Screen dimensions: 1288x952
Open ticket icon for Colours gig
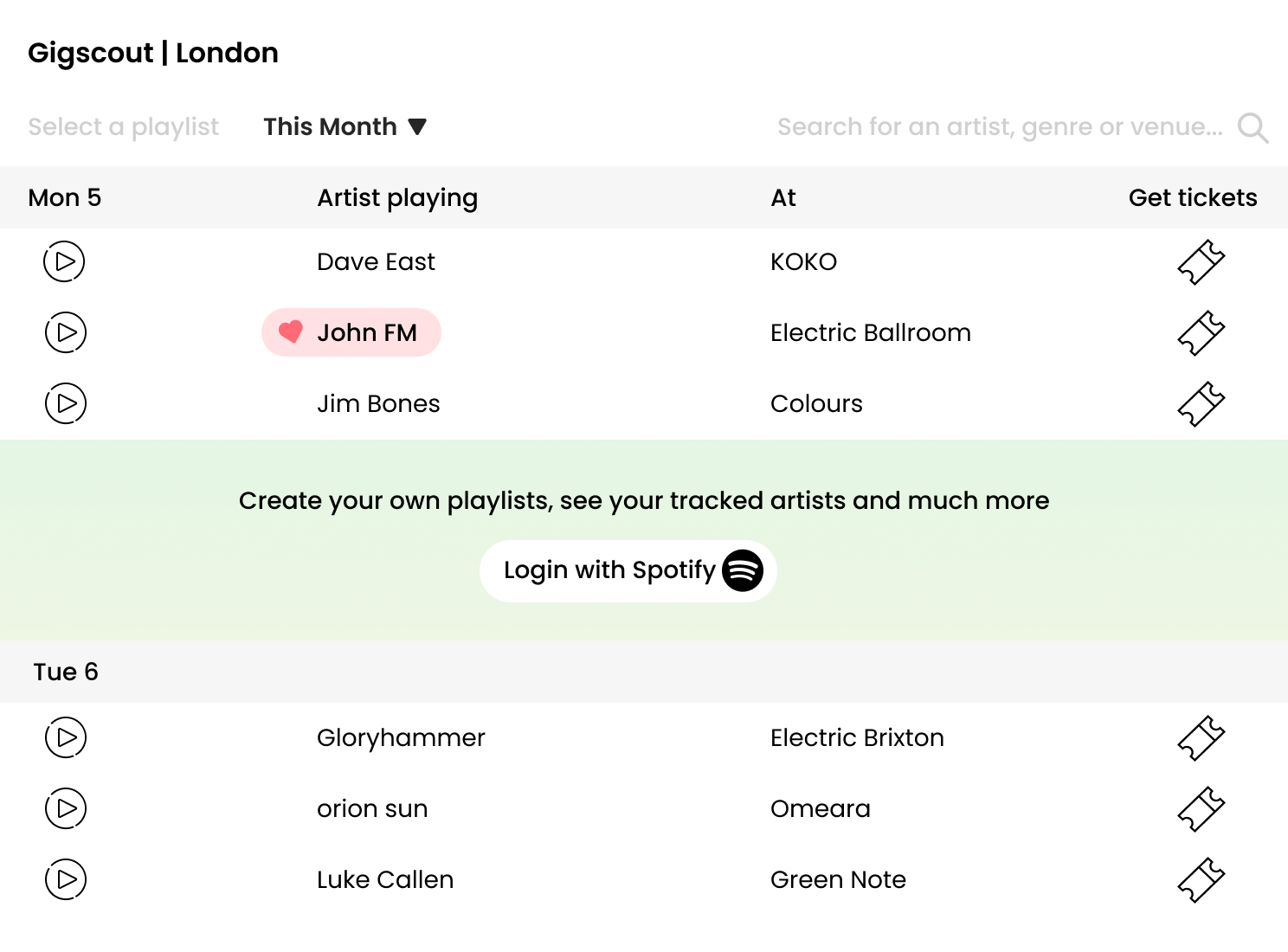(1201, 404)
